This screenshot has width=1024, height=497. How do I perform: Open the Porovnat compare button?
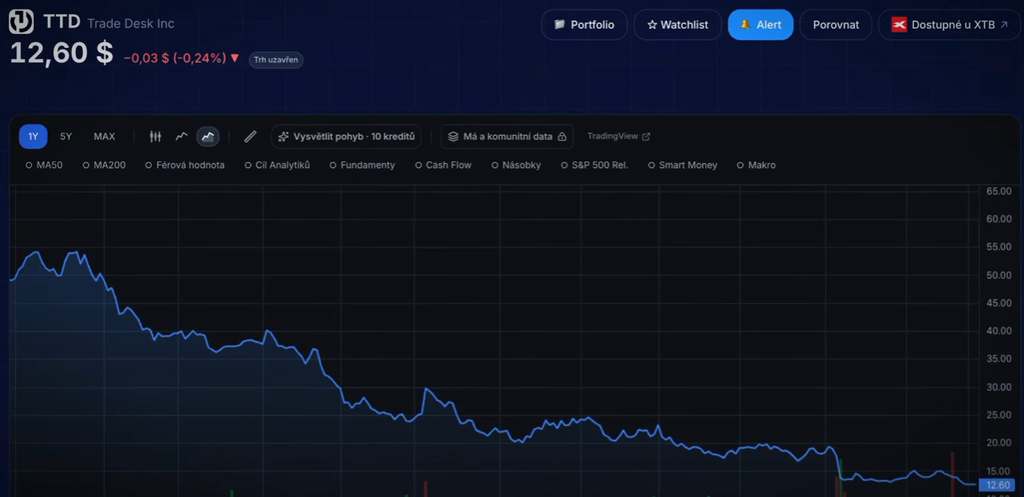[836, 25]
